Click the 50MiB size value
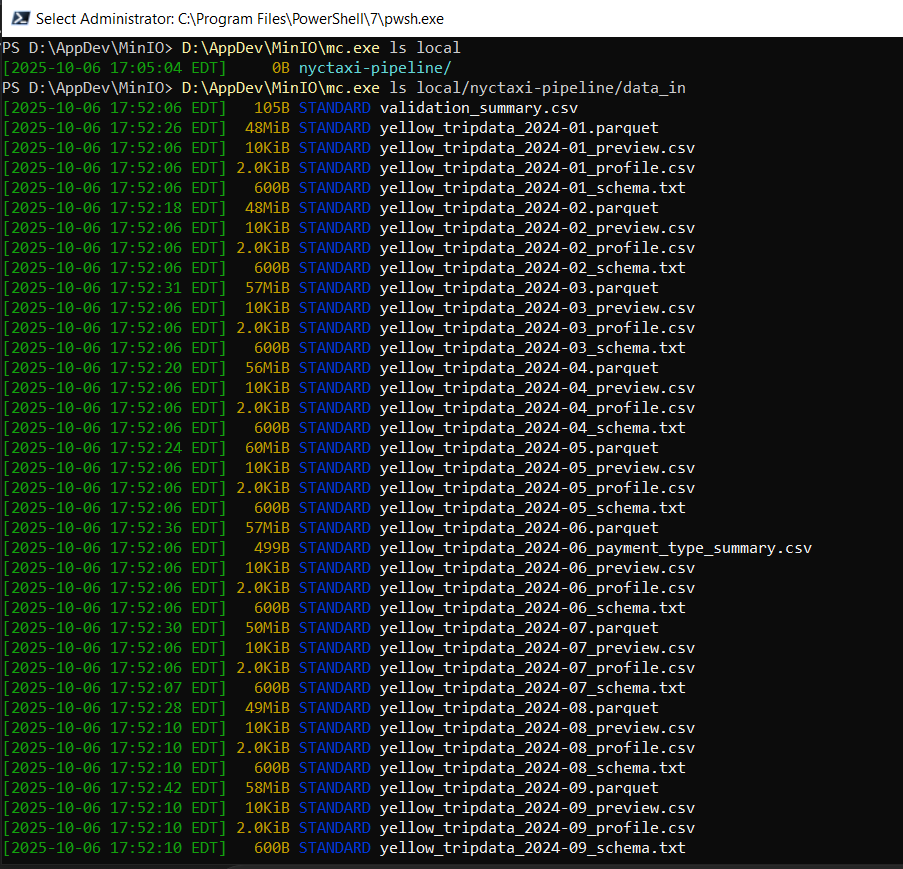 pos(267,628)
